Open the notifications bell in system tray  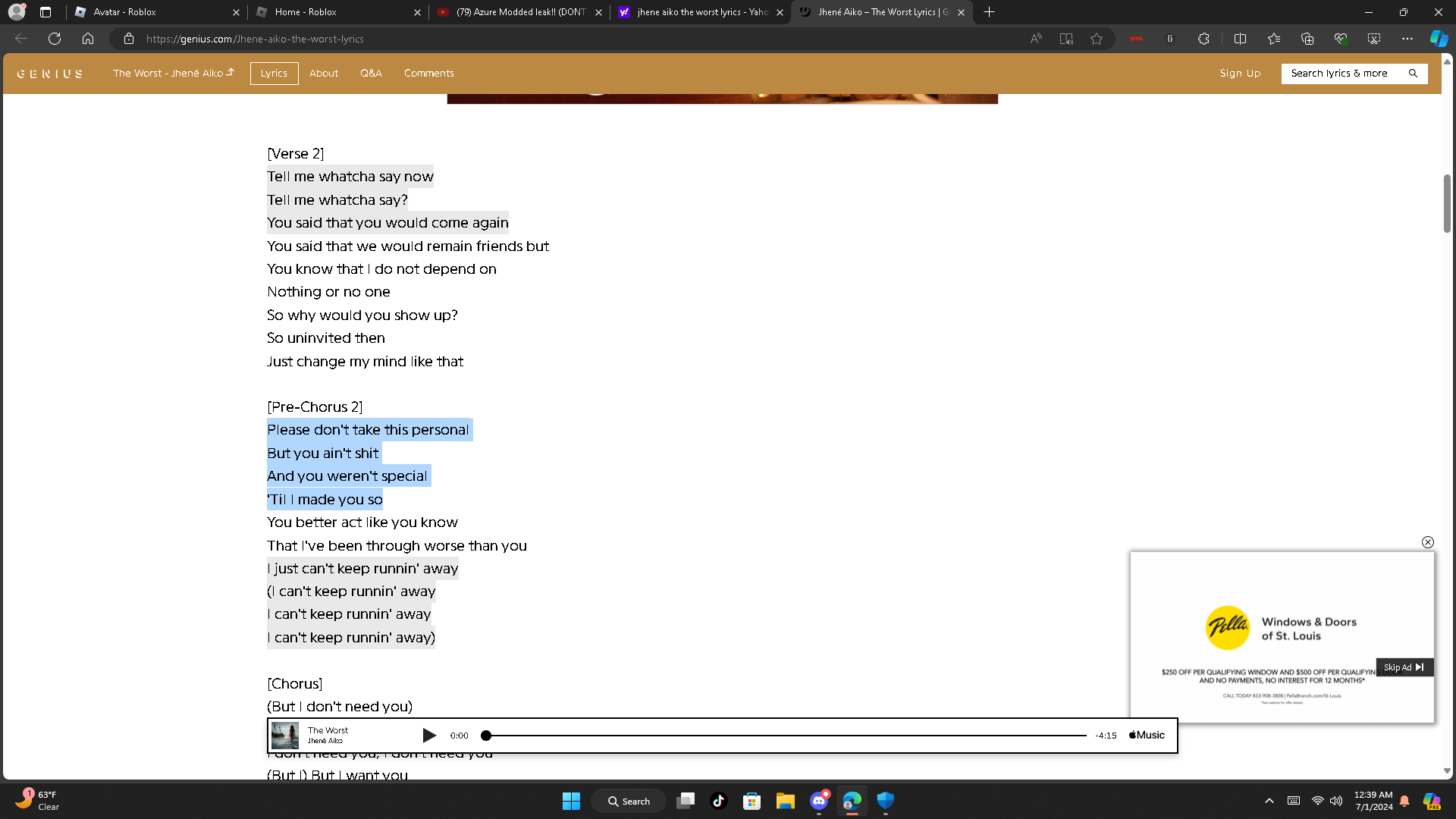point(1404,801)
